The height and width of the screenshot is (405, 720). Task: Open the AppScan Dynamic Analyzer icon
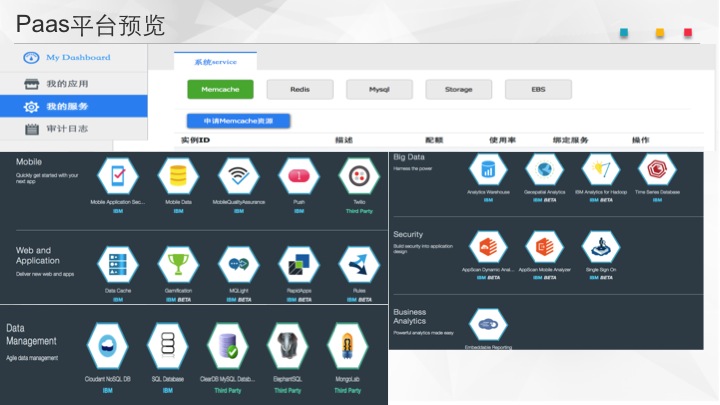(488, 247)
